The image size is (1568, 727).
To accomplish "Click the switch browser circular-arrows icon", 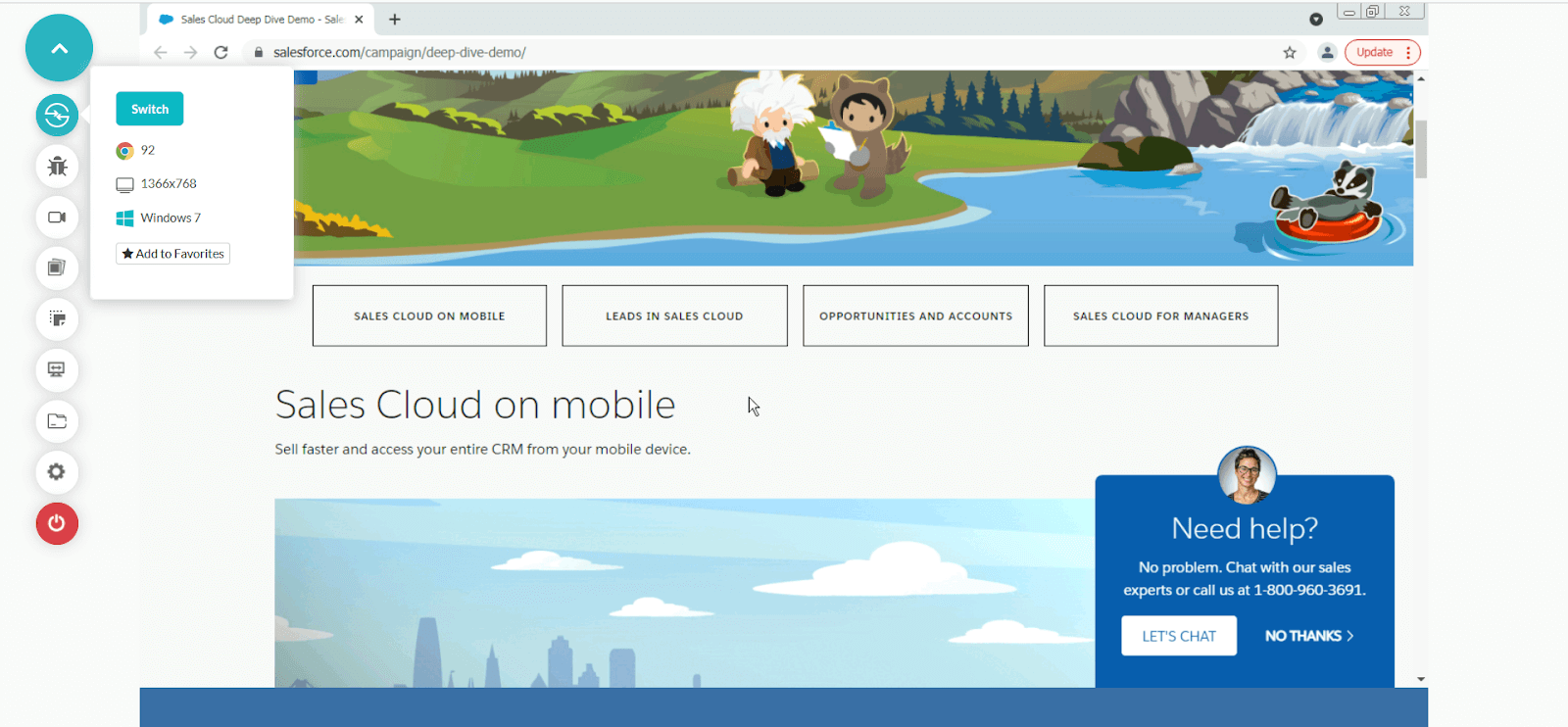I will pyautogui.click(x=57, y=115).
